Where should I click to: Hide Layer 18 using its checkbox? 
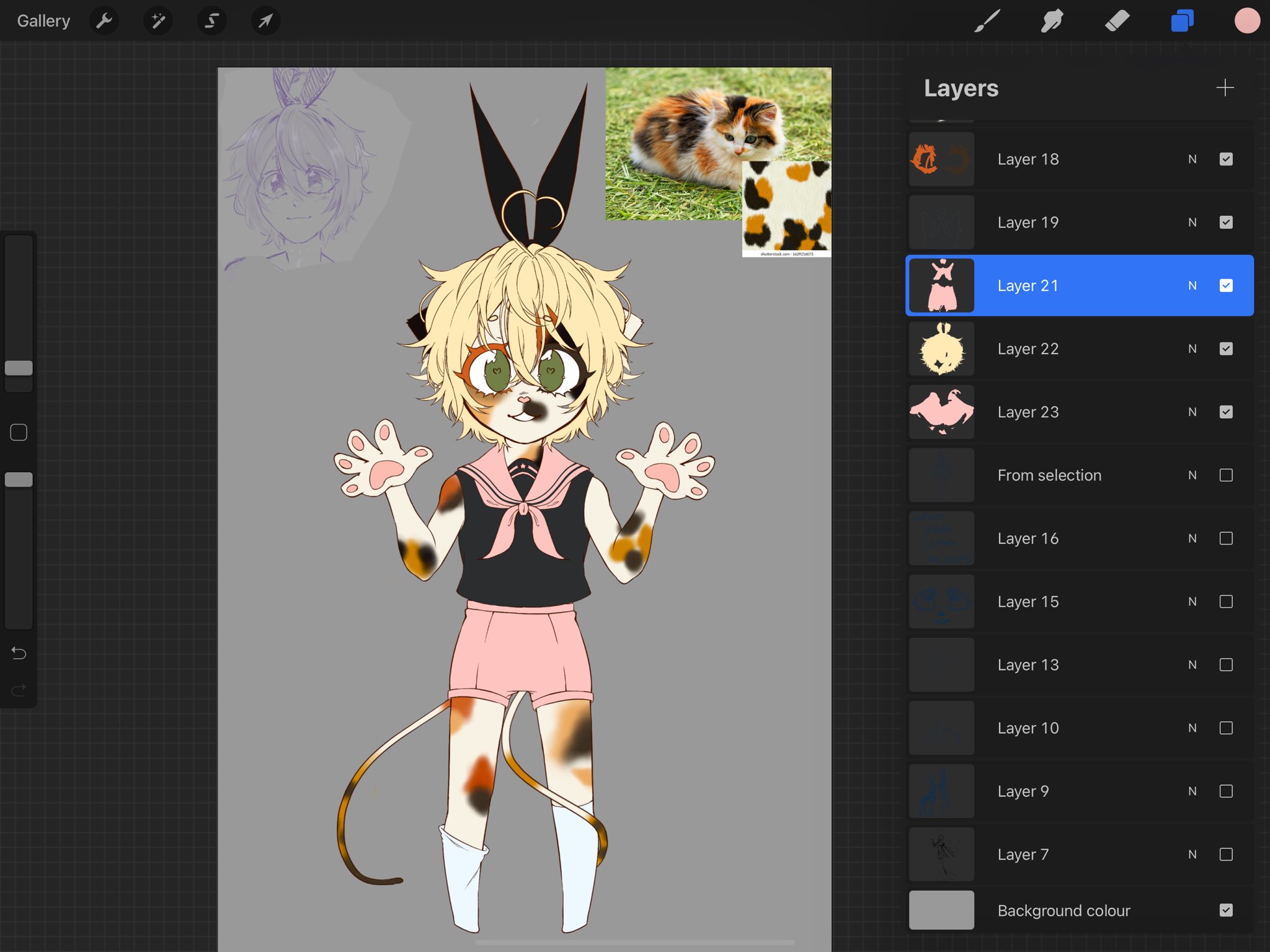pos(1225,159)
